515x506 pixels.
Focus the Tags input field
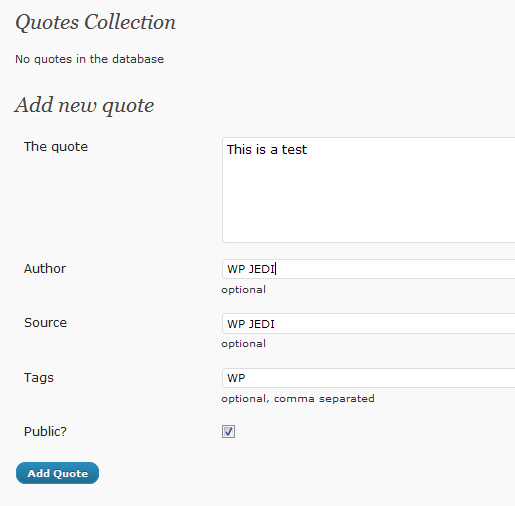click(368, 378)
